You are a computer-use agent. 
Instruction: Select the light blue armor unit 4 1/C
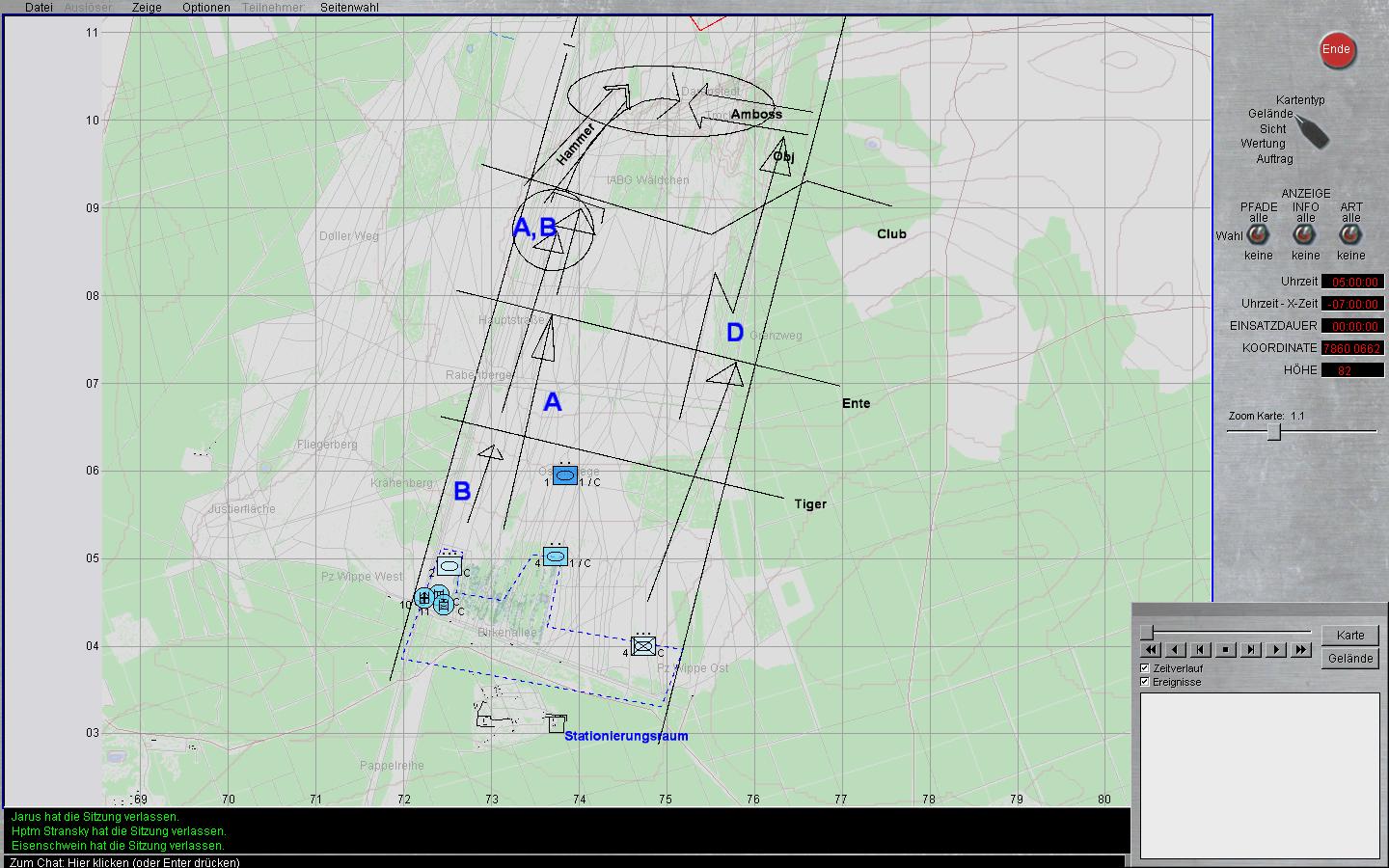point(555,556)
